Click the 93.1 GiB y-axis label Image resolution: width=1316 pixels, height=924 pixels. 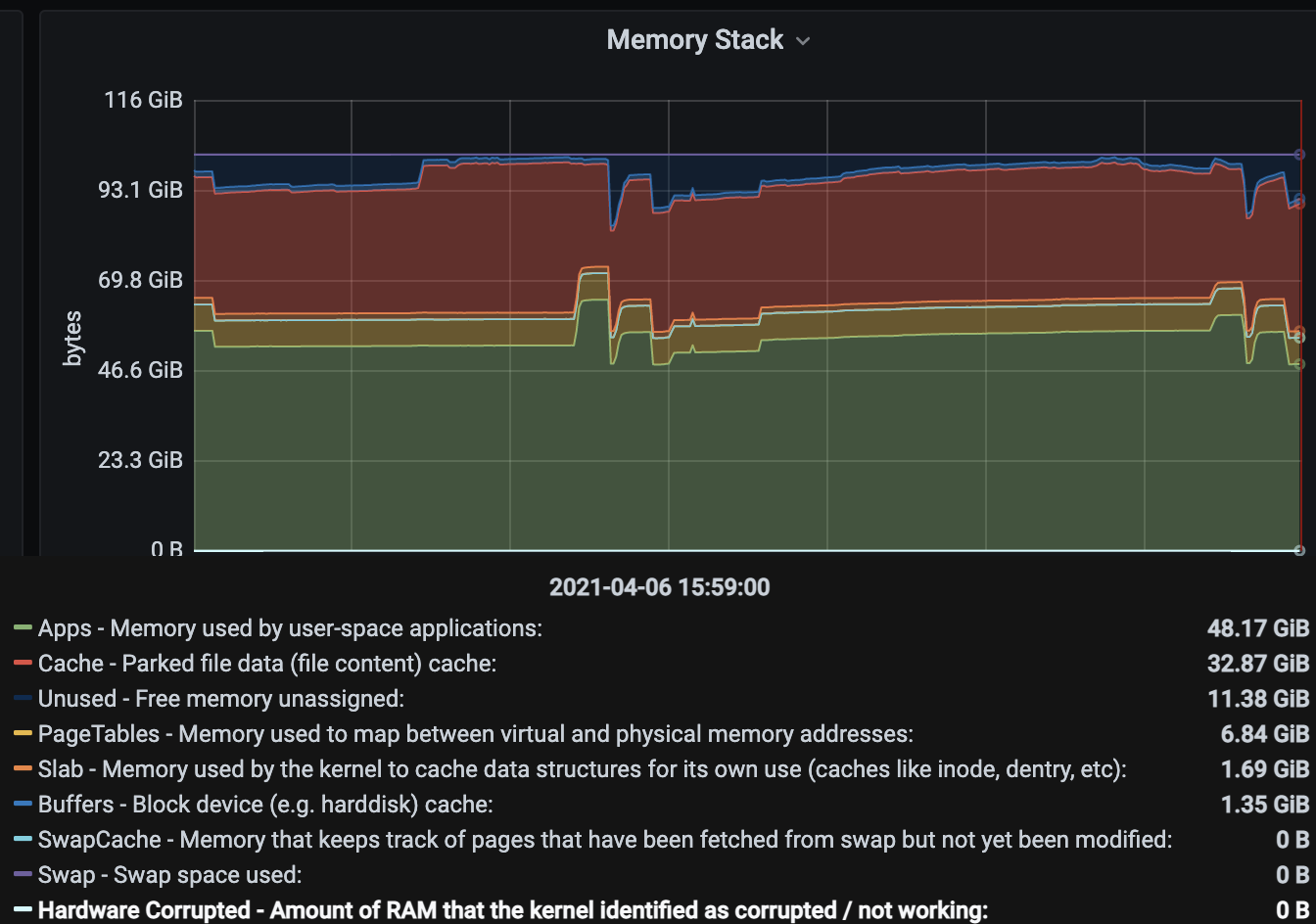pyautogui.click(x=140, y=190)
